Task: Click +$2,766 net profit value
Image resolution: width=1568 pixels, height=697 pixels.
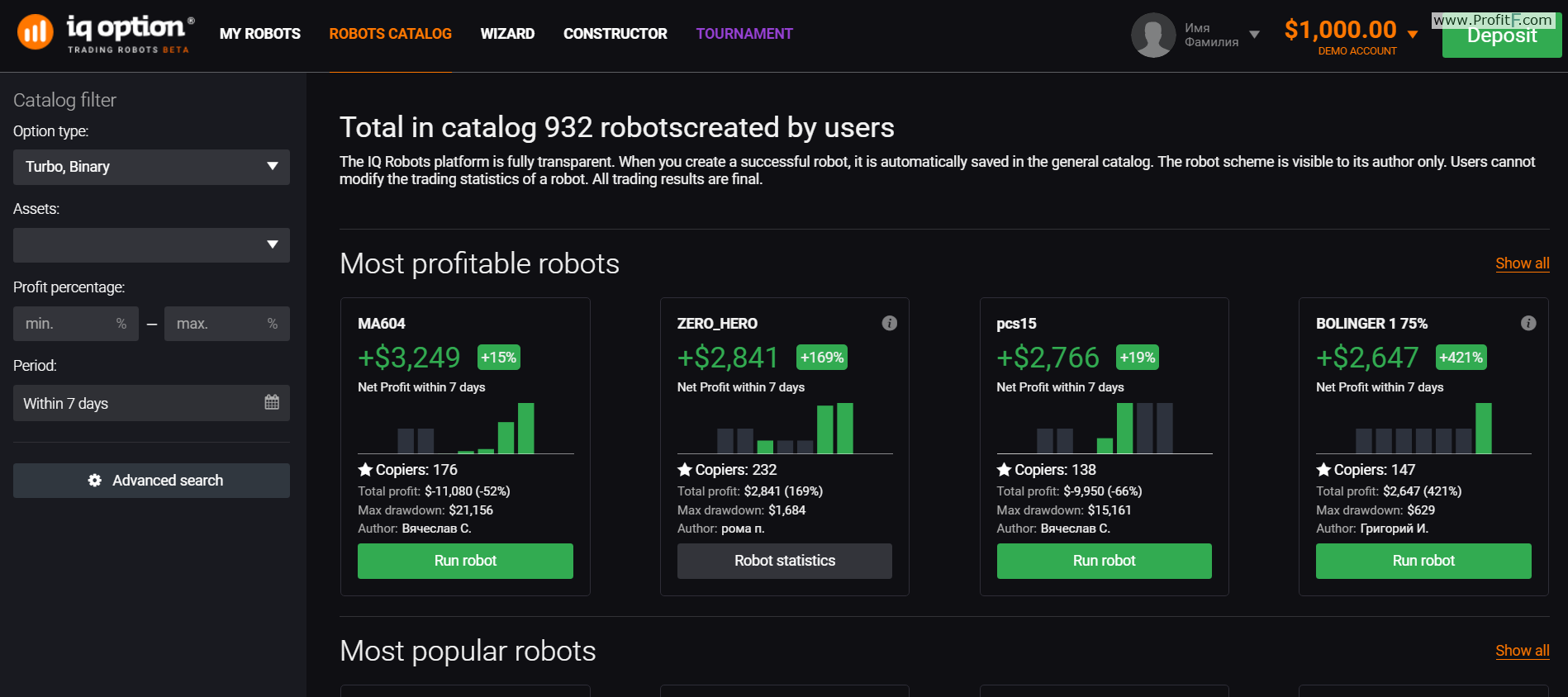Action: pyautogui.click(x=1048, y=358)
